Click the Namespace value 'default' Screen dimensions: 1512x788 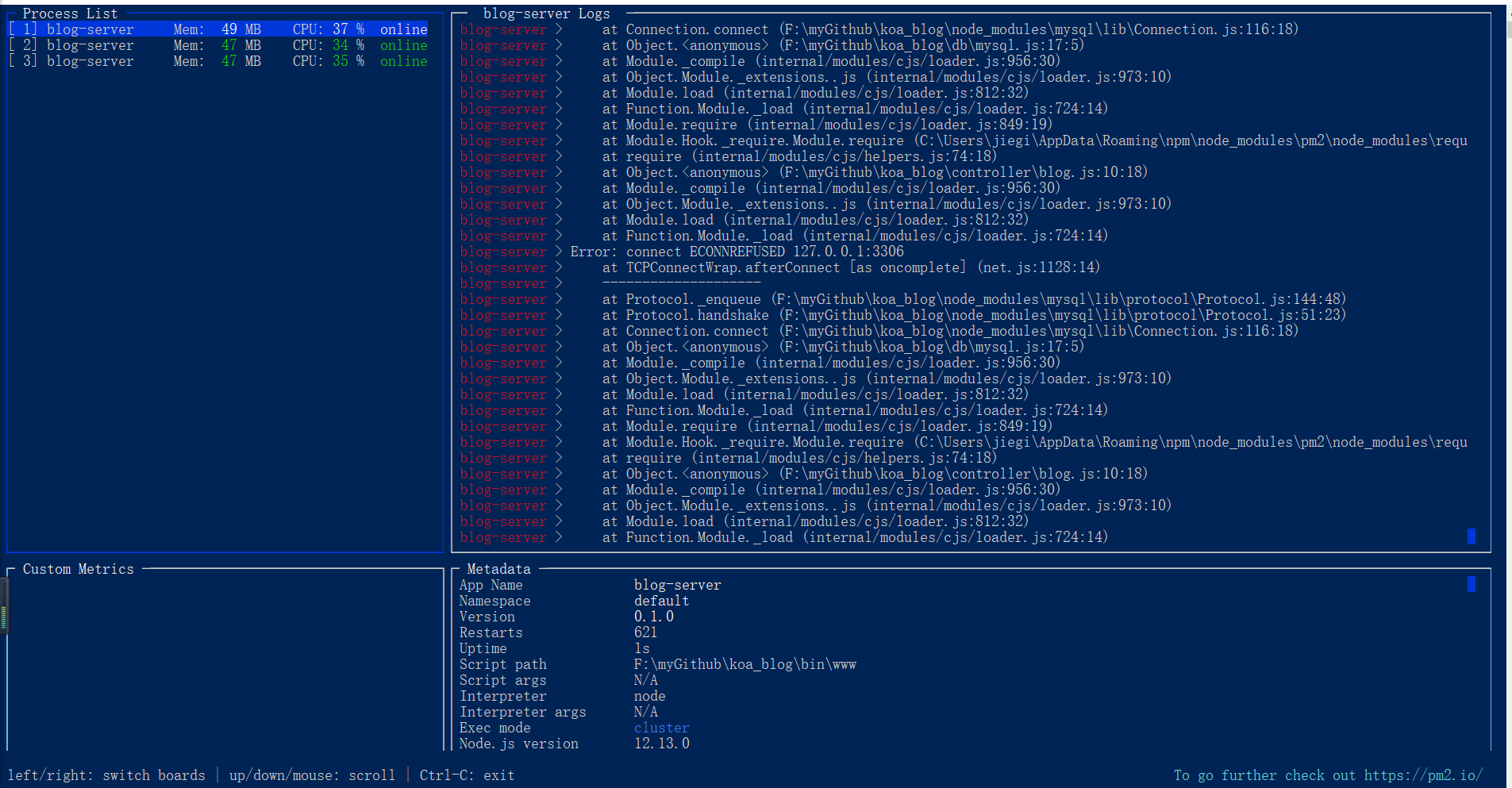click(x=661, y=601)
